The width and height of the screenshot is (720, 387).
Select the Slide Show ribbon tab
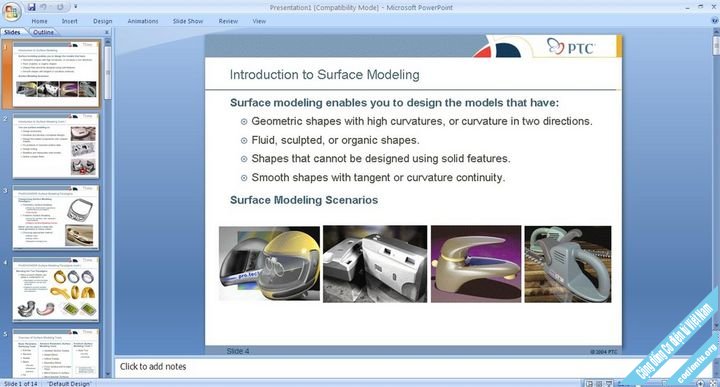pos(188,21)
